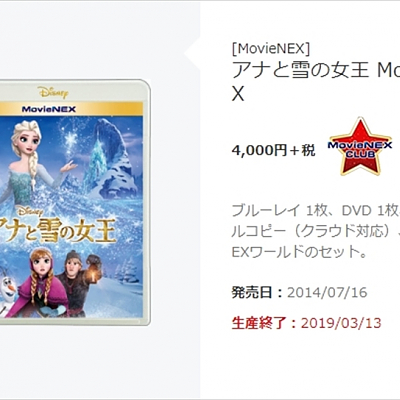Open the アナと雪の女王 product title
The width and height of the screenshot is (400, 400).
316,82
